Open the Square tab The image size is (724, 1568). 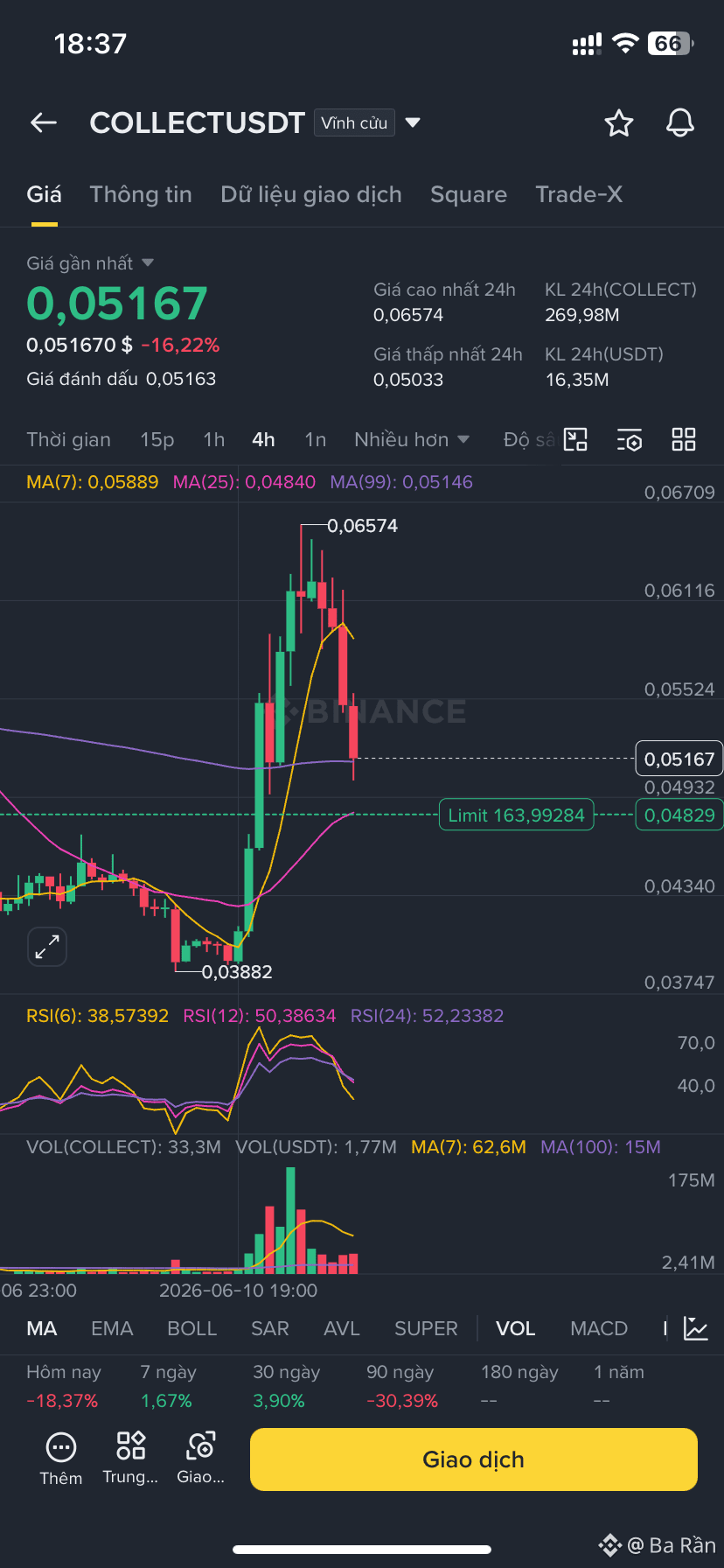[x=469, y=194]
